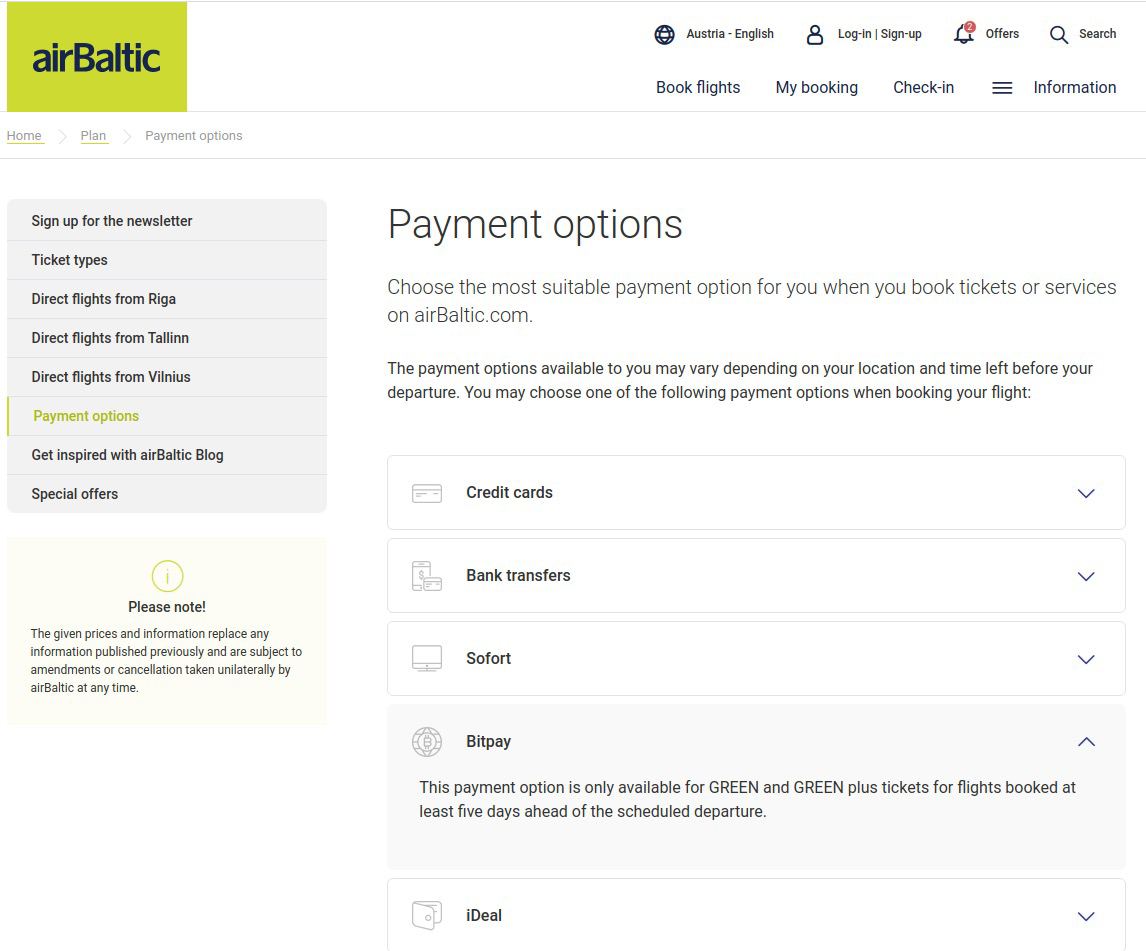Screen dimensions: 1146x951
Task: Open the Offers notification bell
Action: [964, 34]
